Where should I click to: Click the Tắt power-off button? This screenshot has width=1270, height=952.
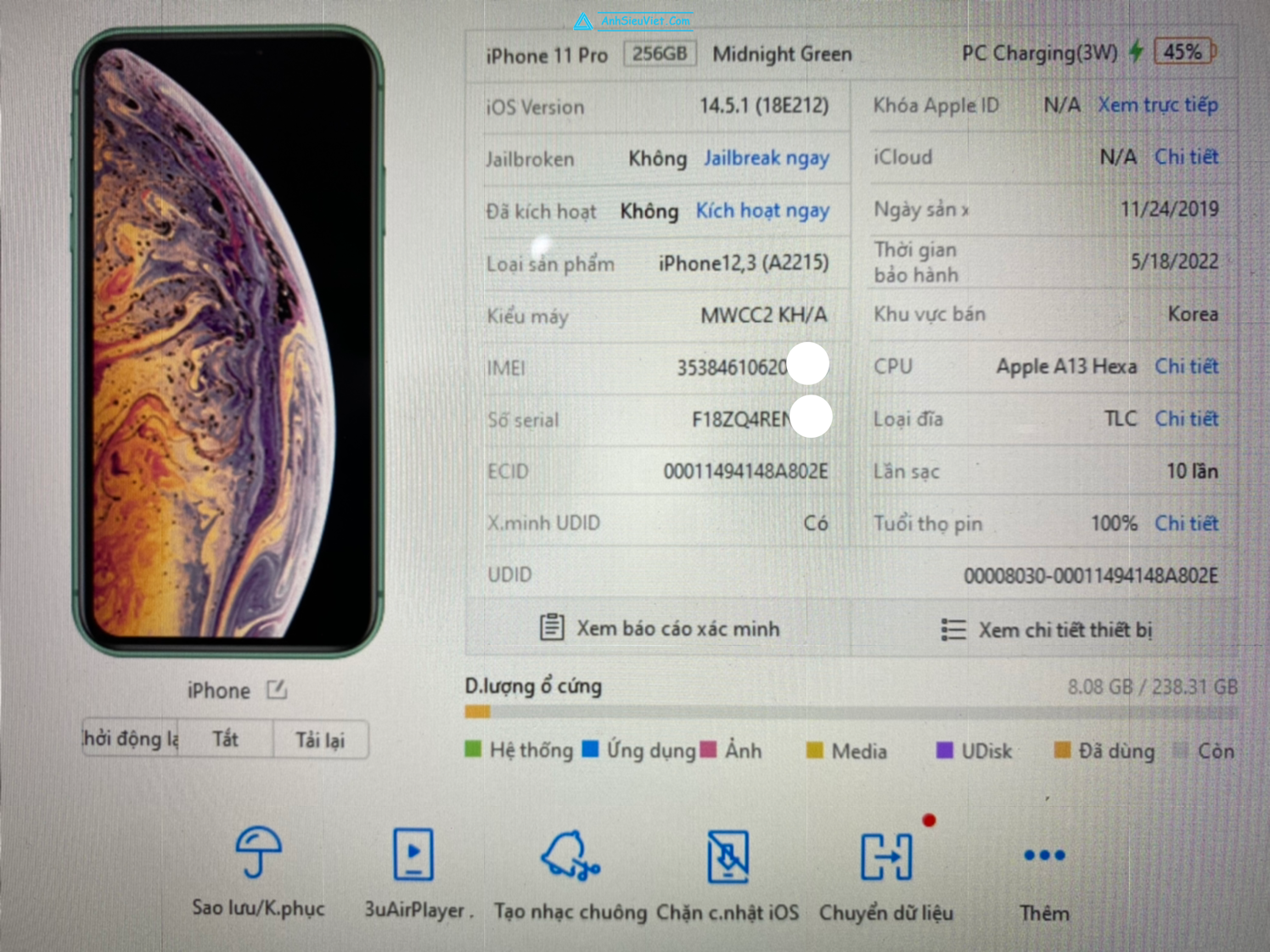click(225, 739)
